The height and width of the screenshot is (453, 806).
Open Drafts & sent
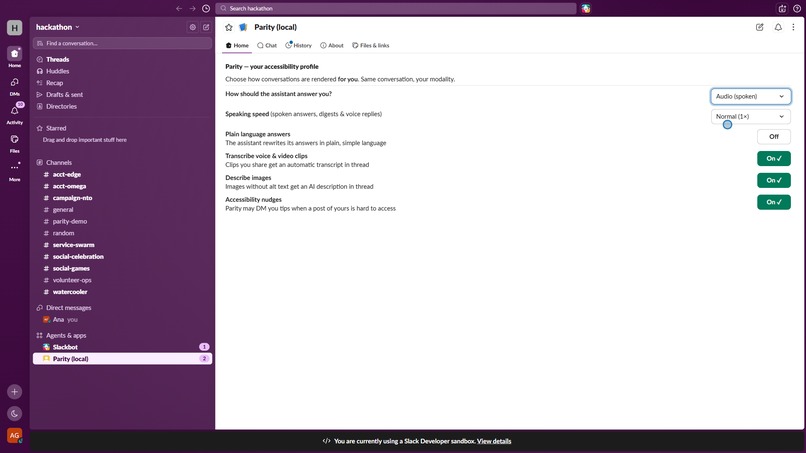[122, 95]
